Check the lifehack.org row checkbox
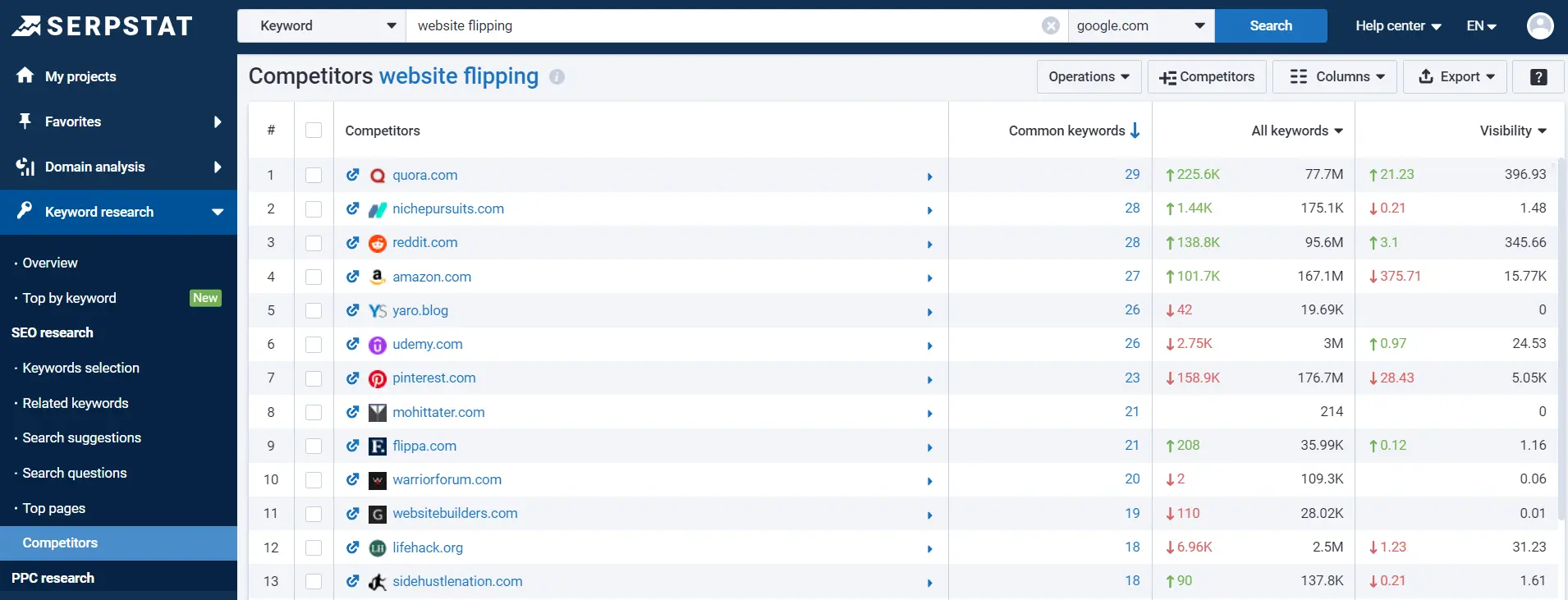 (314, 547)
